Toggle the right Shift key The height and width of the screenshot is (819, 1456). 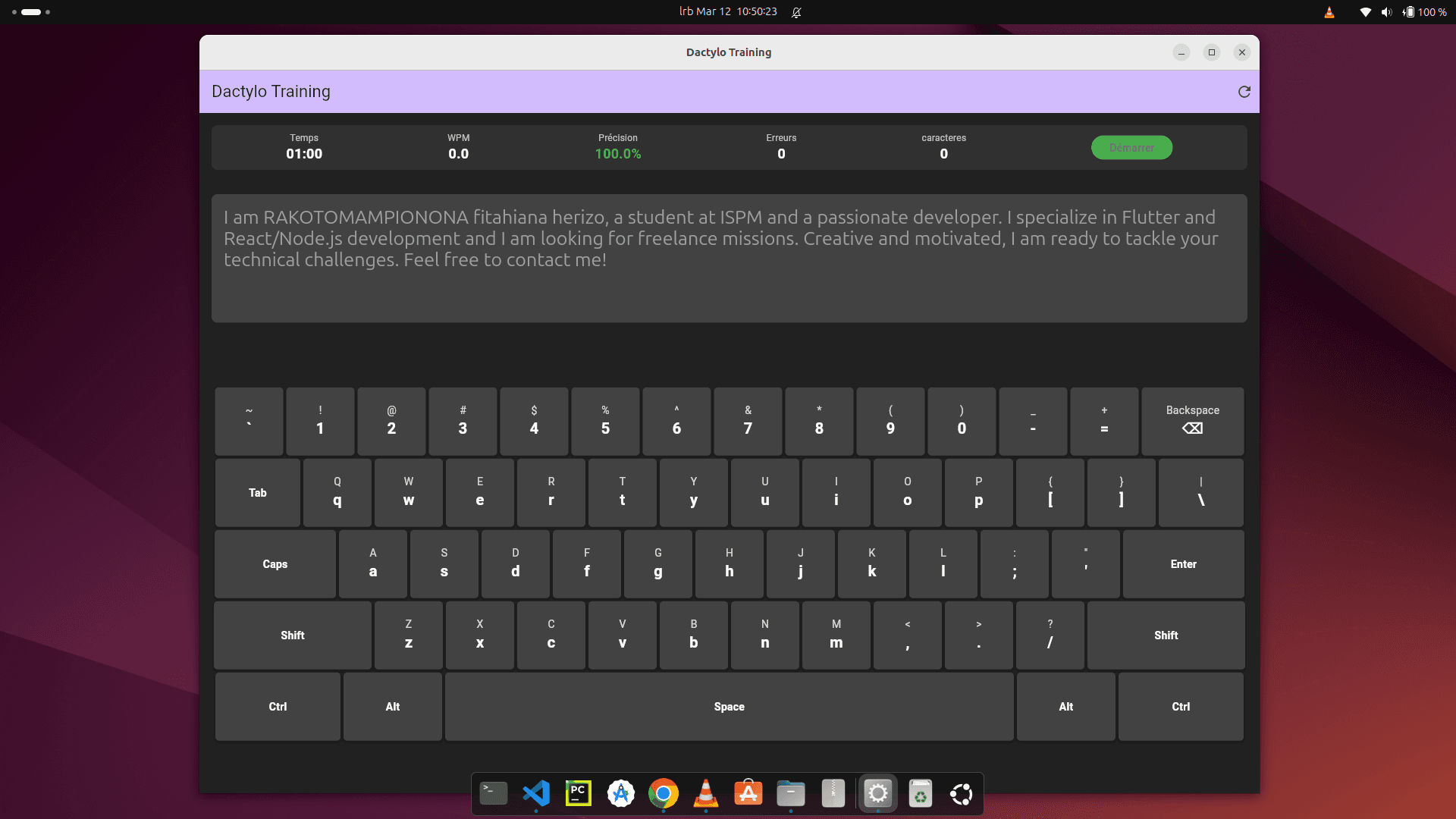tap(1166, 635)
